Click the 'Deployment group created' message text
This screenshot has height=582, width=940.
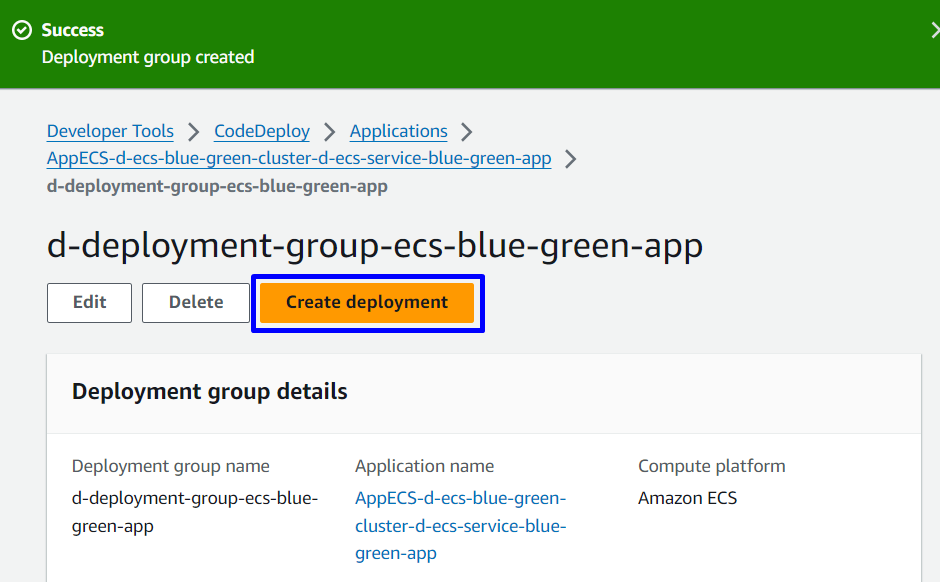tap(148, 57)
